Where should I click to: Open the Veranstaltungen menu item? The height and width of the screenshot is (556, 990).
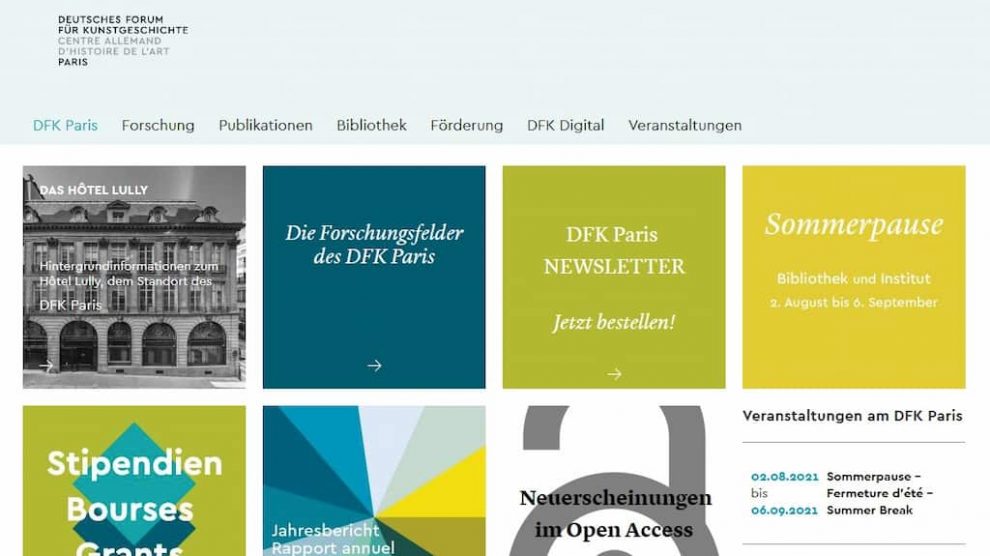pyautogui.click(x=685, y=126)
